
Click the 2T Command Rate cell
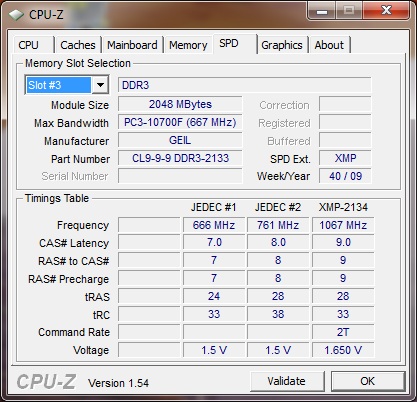coord(343,332)
